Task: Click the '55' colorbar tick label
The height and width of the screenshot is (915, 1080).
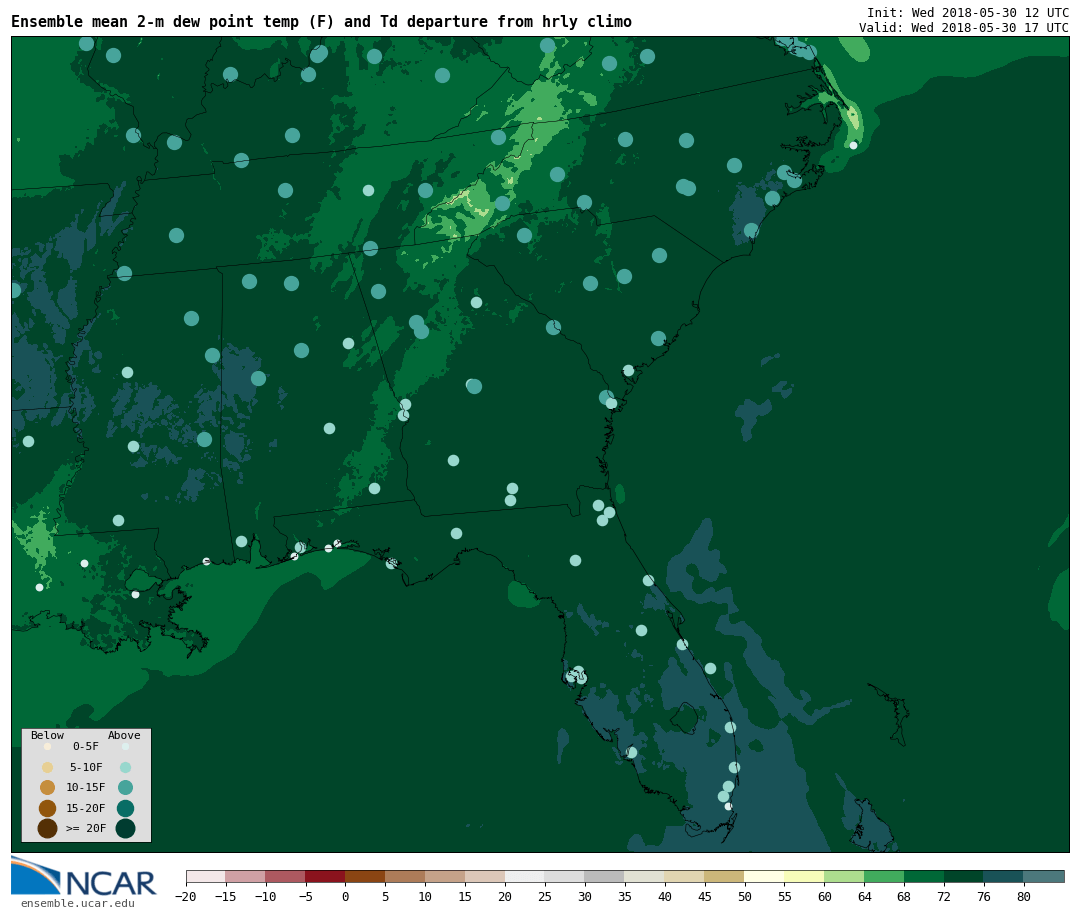Action: [x=785, y=896]
